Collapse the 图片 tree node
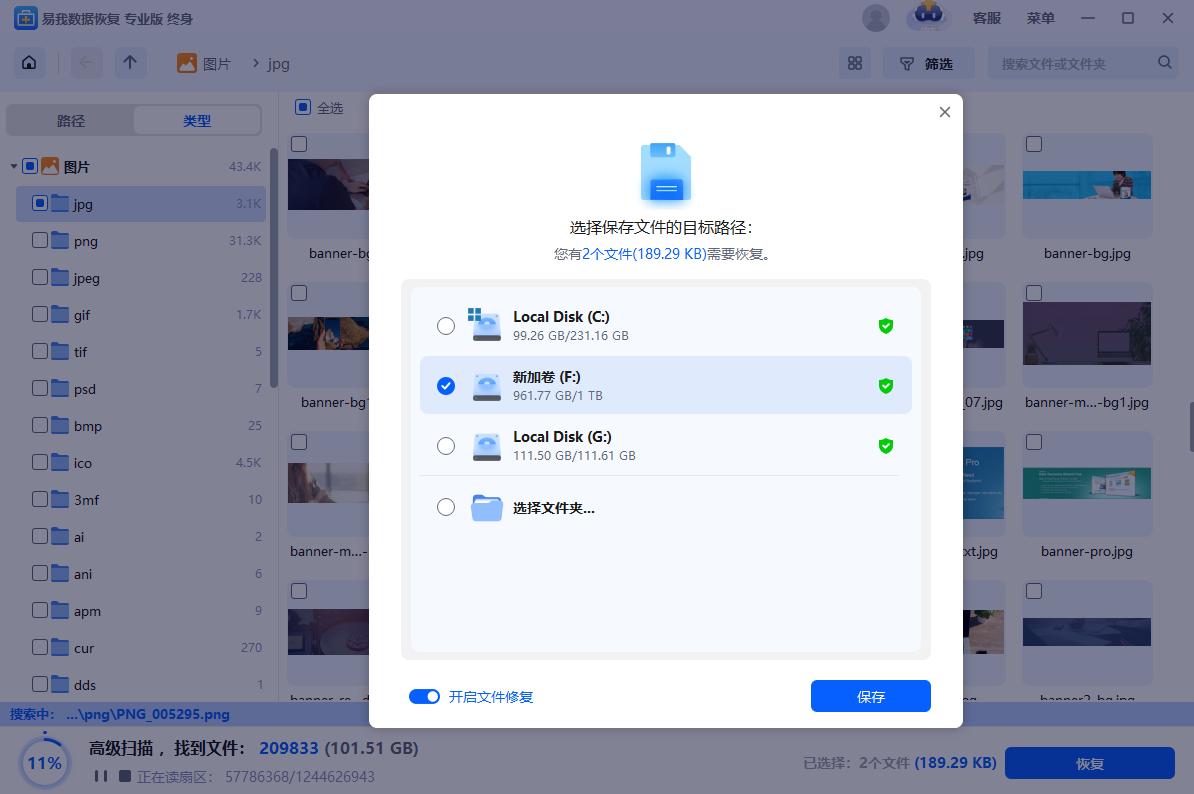This screenshot has height=794, width=1194. tap(14, 167)
